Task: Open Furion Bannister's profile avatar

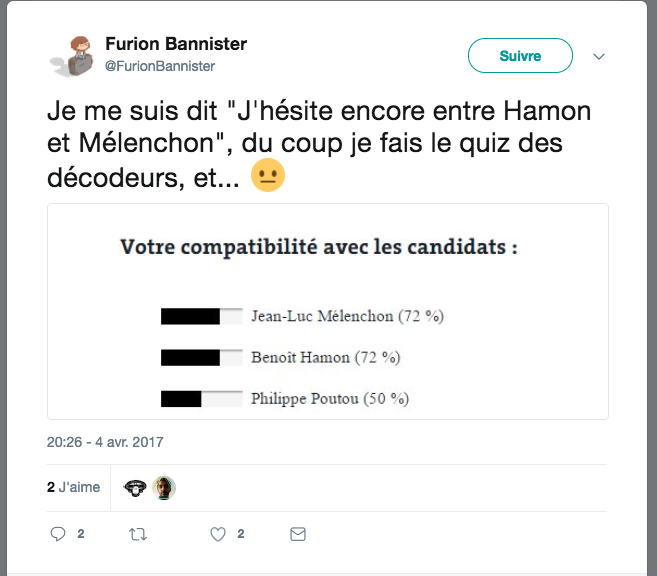Action: [71, 54]
